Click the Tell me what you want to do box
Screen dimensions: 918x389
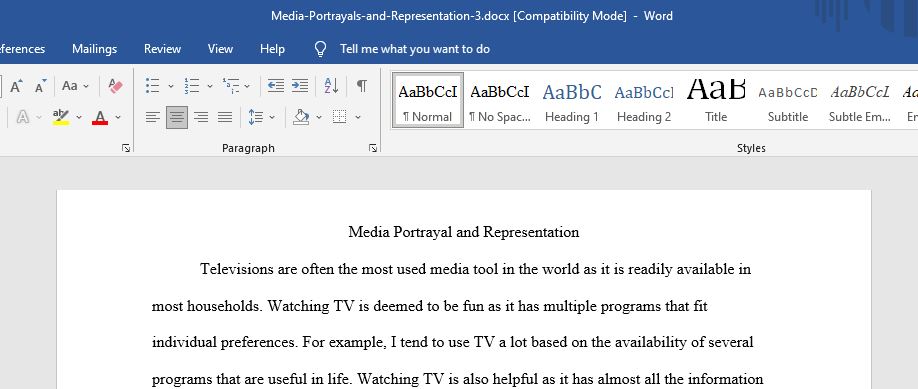click(x=415, y=49)
